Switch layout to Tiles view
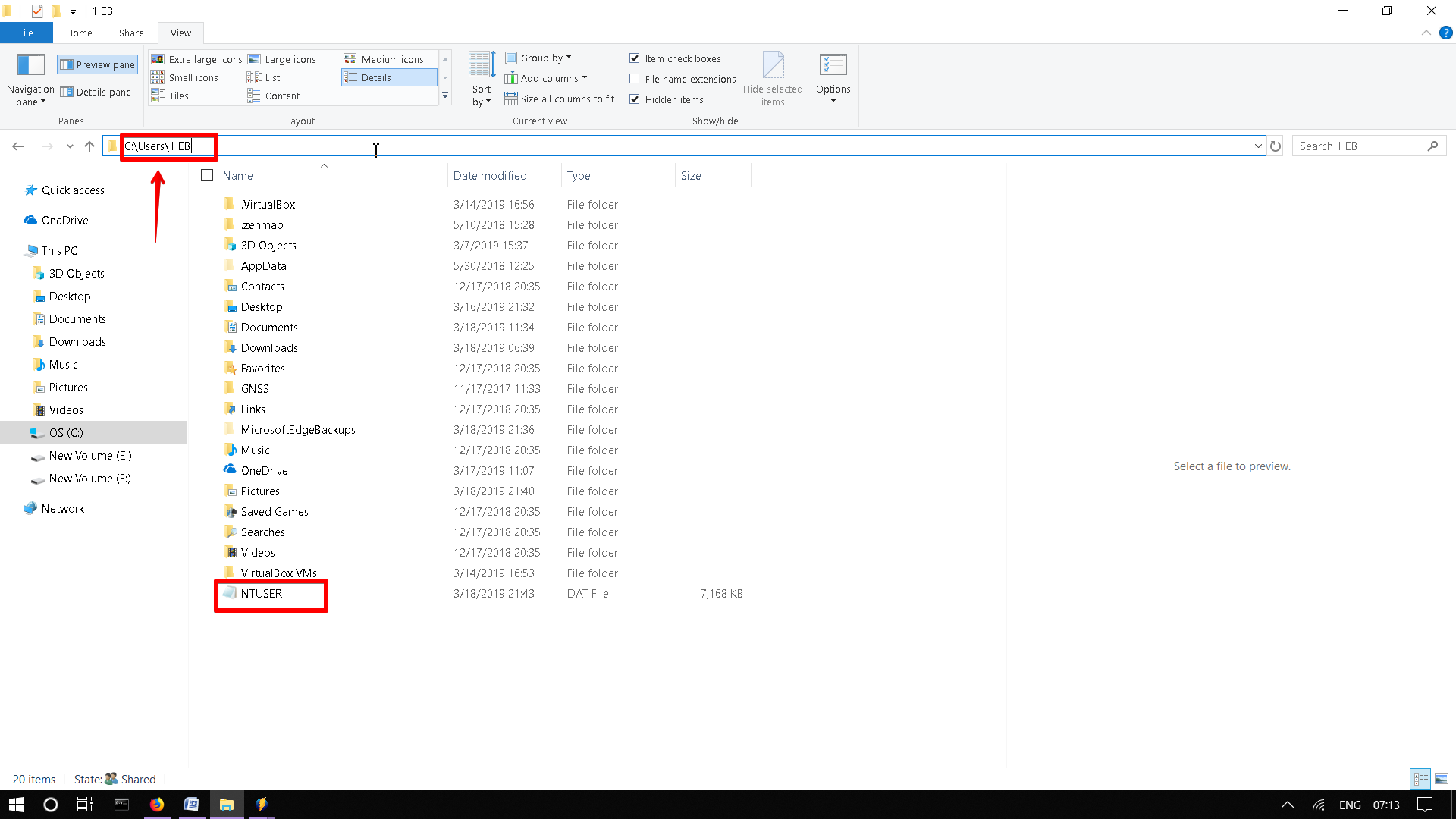Viewport: 1456px width, 819px height. 170,96
